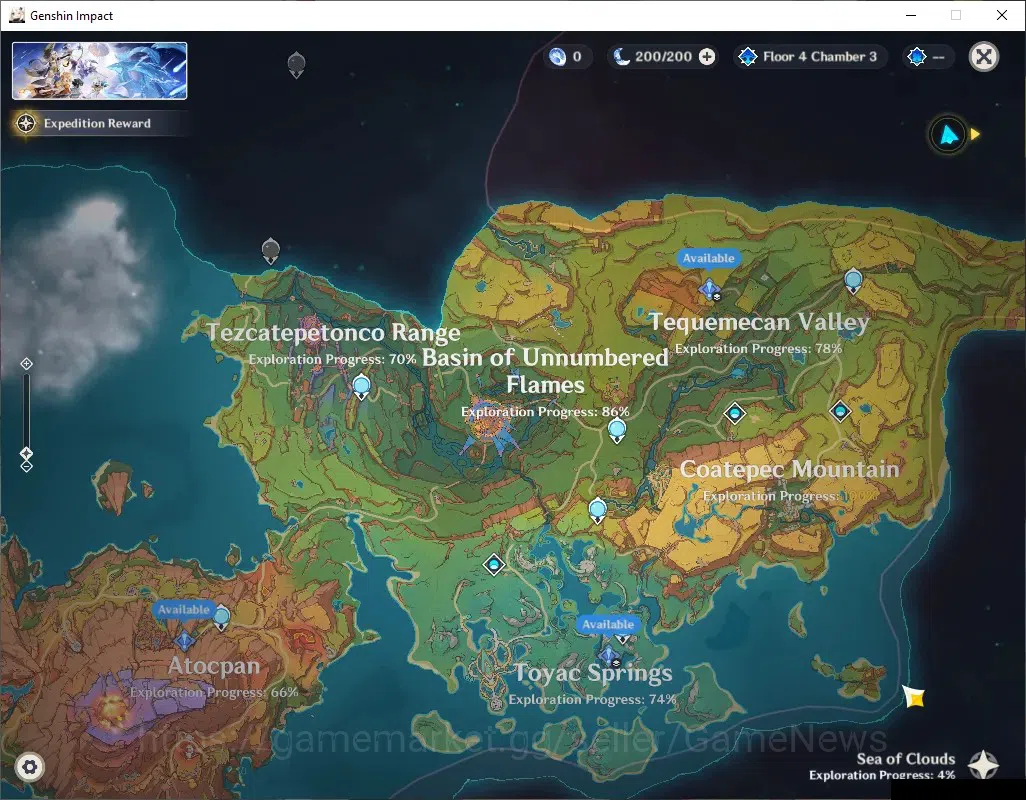
Task: Click the Available label in Tequemecan Valley
Action: (709, 258)
